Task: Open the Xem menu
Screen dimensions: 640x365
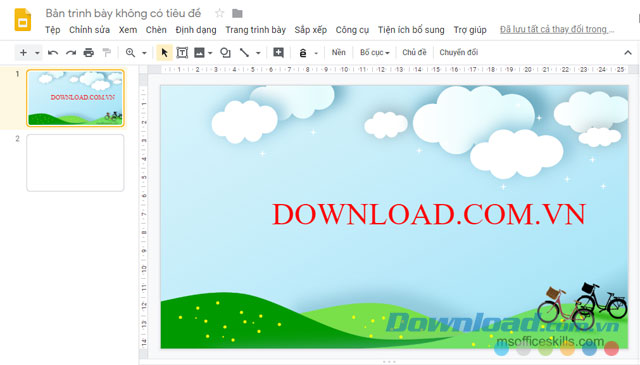Action: [128, 30]
